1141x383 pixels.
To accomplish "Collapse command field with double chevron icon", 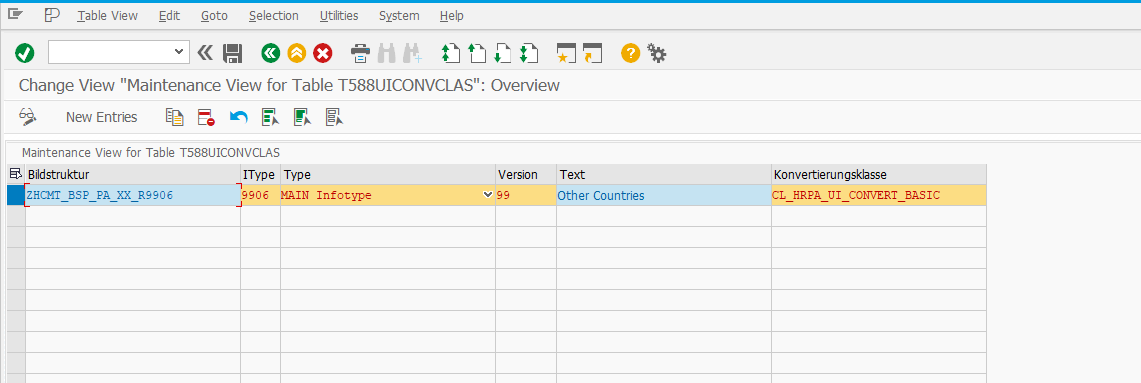I will pyautogui.click(x=205, y=52).
